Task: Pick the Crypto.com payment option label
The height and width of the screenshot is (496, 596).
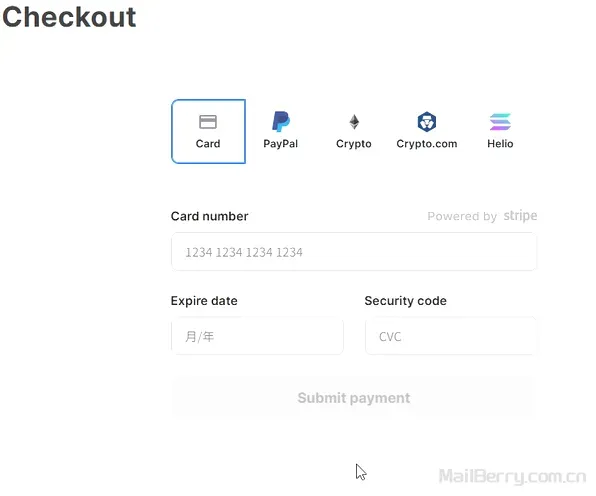Action: (427, 144)
